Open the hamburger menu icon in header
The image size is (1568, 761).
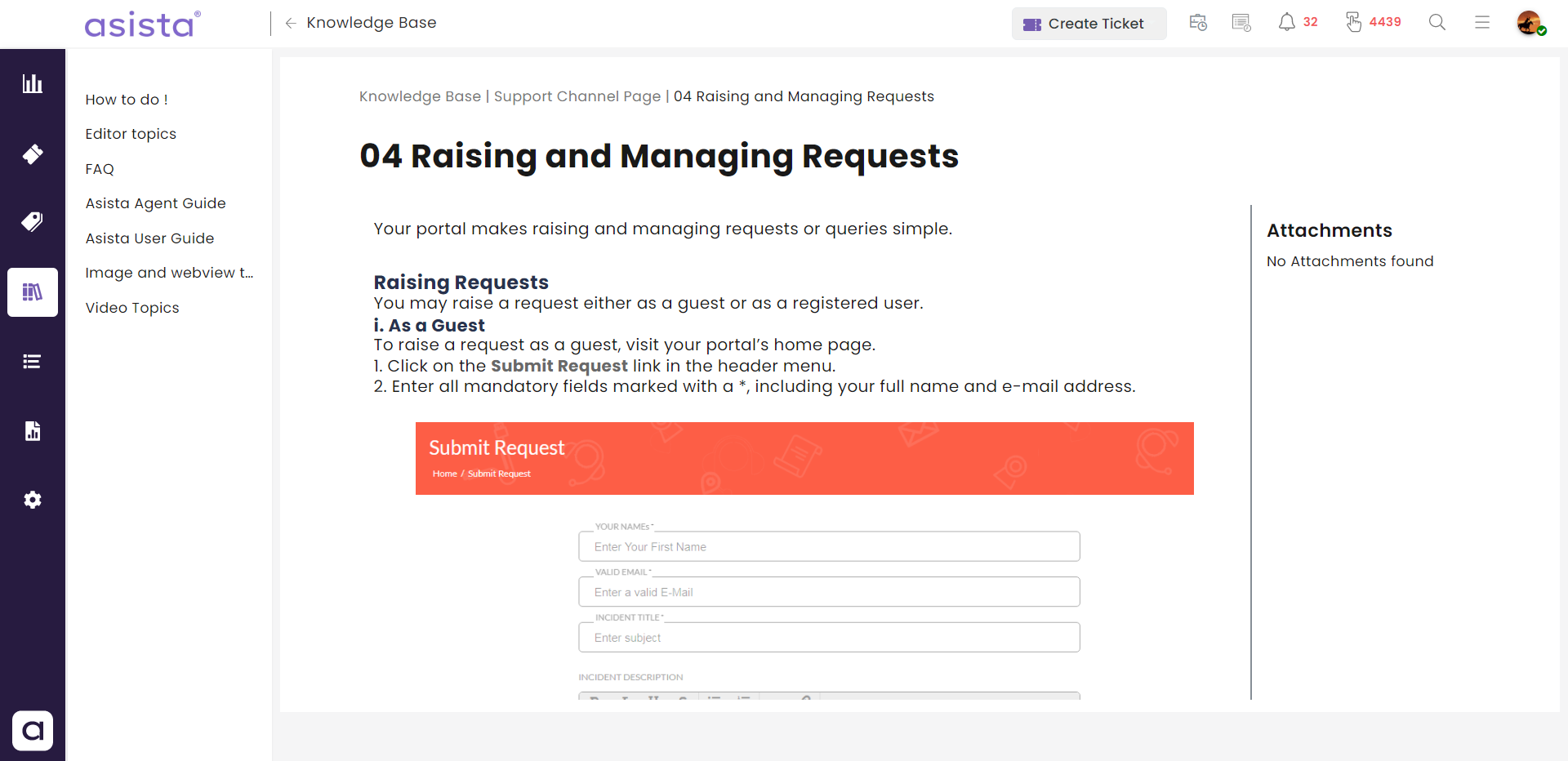click(x=1482, y=23)
